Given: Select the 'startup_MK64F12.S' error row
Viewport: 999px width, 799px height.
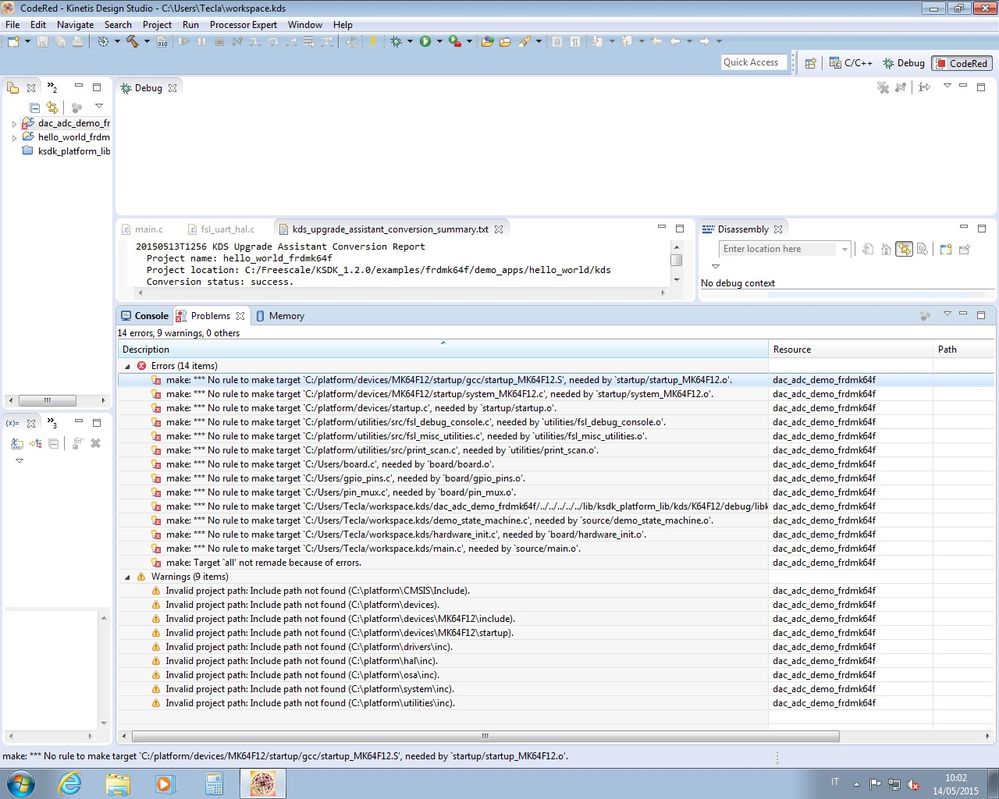Looking at the screenshot, I should (556, 380).
